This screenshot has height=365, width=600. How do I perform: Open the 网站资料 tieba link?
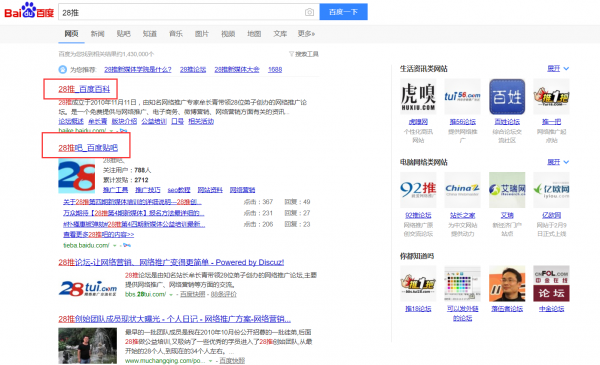[x=210, y=190]
